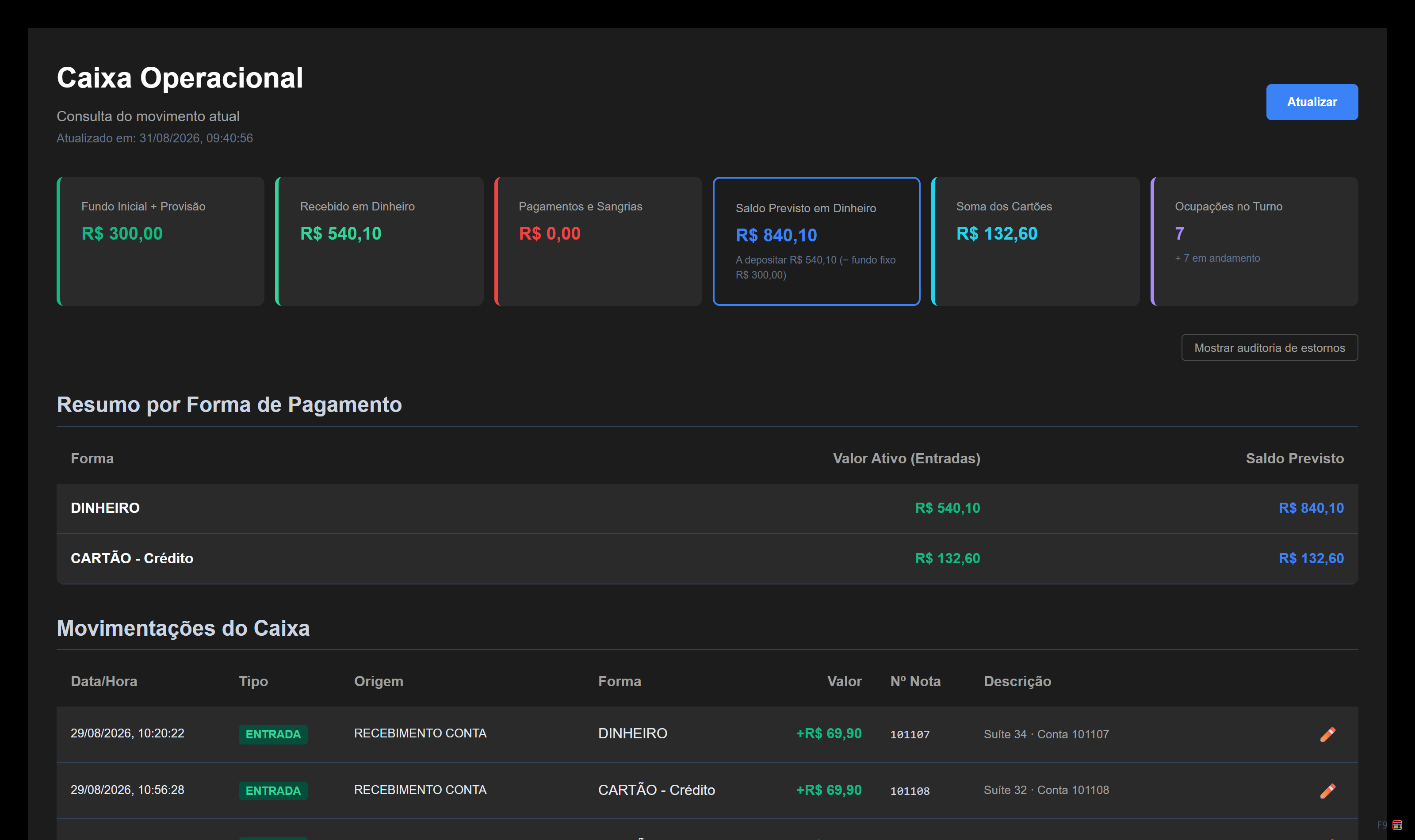Click the Atualizar button
1415x840 pixels.
coord(1312,102)
